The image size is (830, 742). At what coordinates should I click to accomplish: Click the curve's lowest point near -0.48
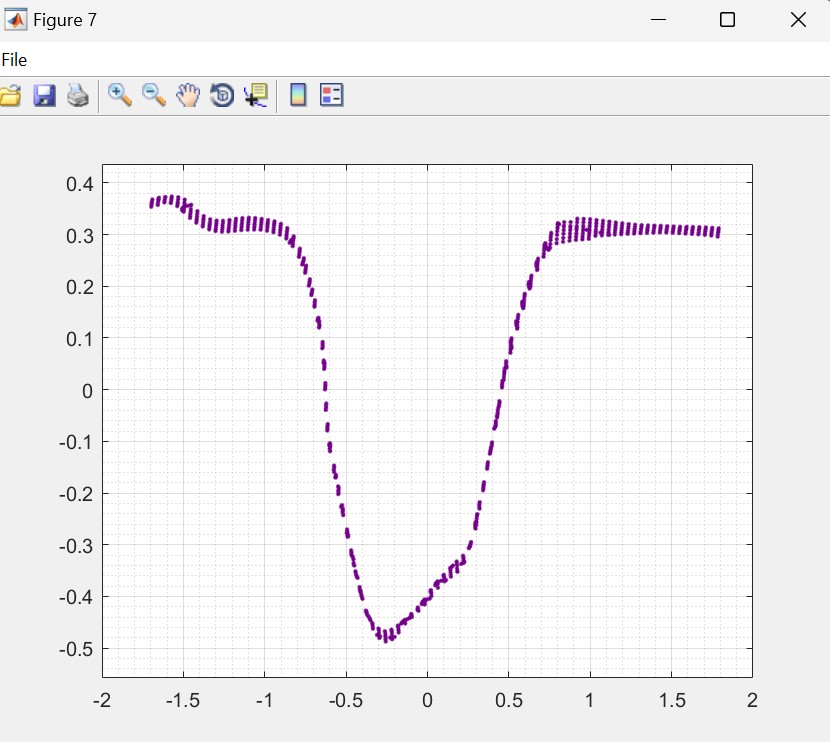tap(386, 638)
